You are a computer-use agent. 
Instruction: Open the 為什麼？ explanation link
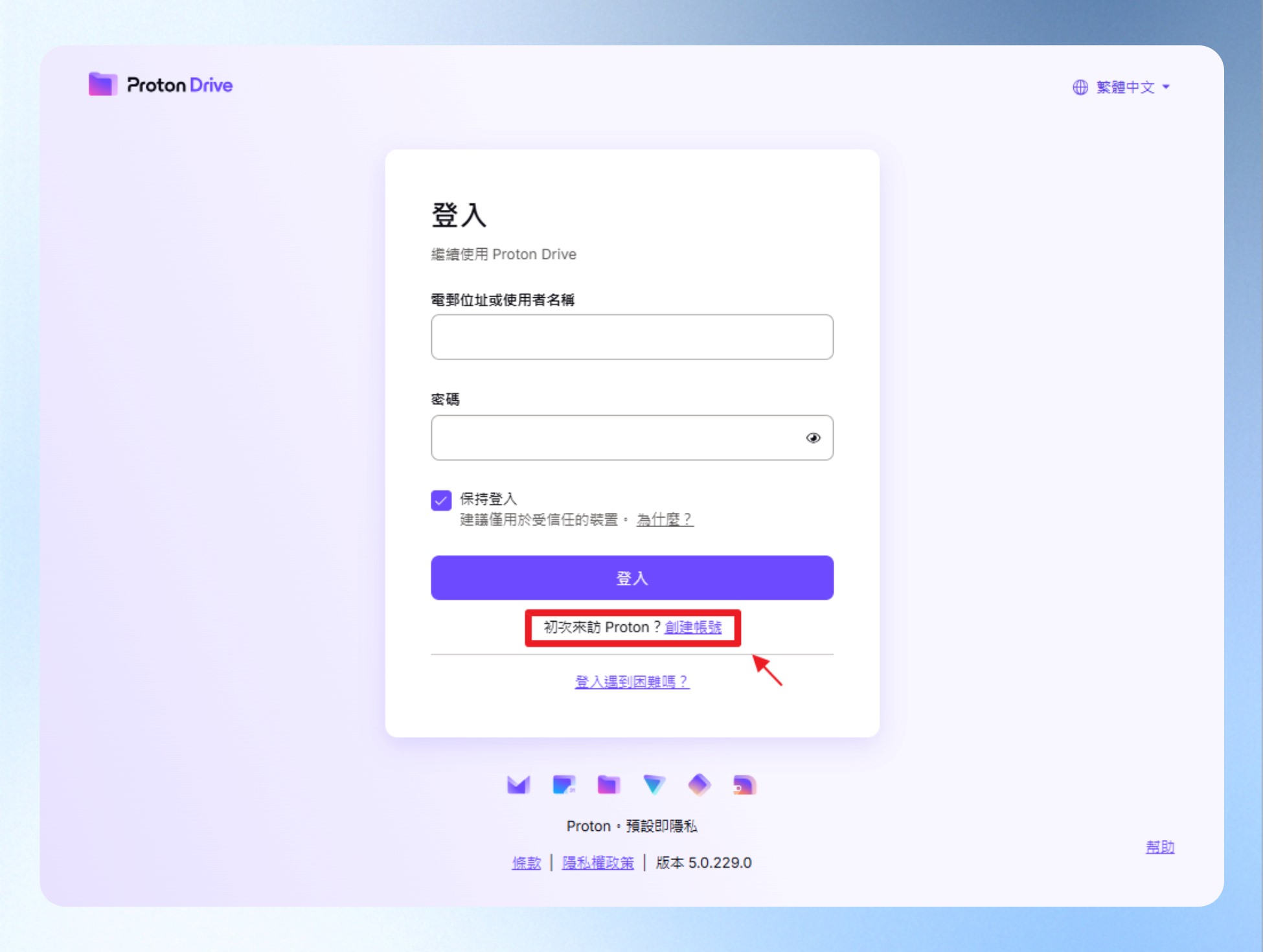point(665,519)
